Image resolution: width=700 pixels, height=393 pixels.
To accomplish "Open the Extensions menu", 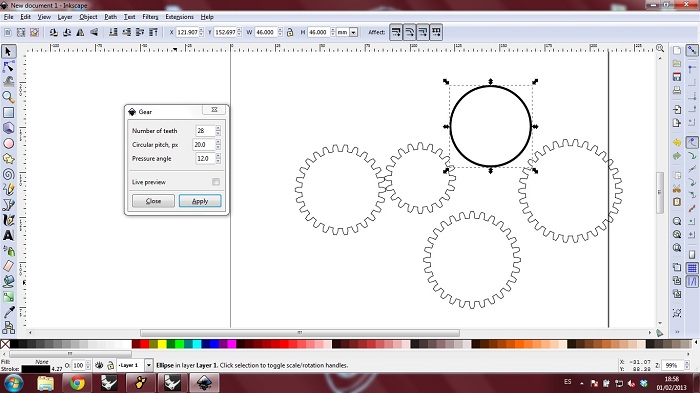I will pyautogui.click(x=179, y=17).
